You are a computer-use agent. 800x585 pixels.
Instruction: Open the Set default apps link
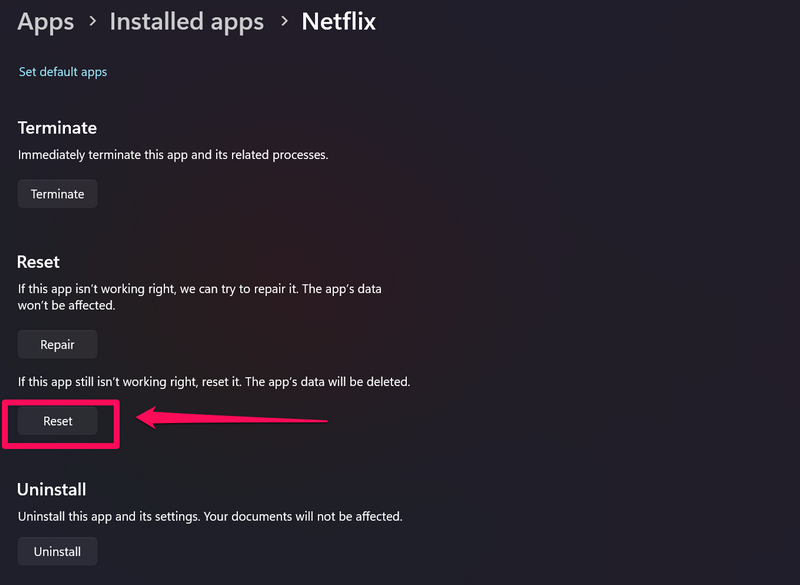[x=63, y=72]
